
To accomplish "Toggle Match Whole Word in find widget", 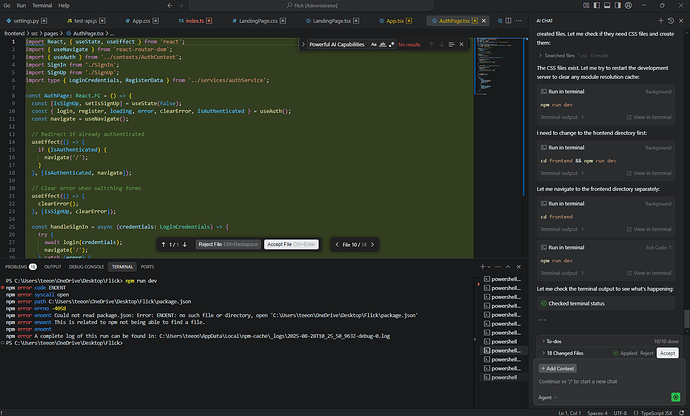I will [381, 45].
